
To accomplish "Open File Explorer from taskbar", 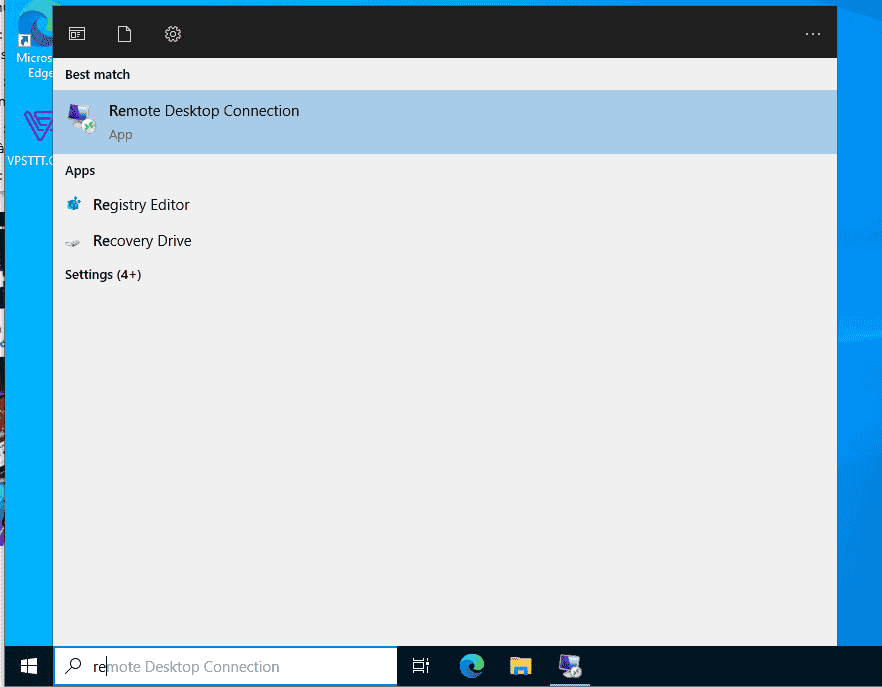I will [x=520, y=666].
